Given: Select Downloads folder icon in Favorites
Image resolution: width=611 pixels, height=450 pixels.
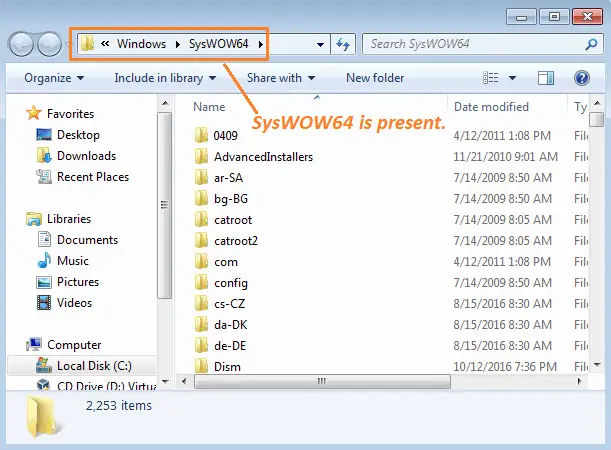Looking at the screenshot, I should coord(44,156).
